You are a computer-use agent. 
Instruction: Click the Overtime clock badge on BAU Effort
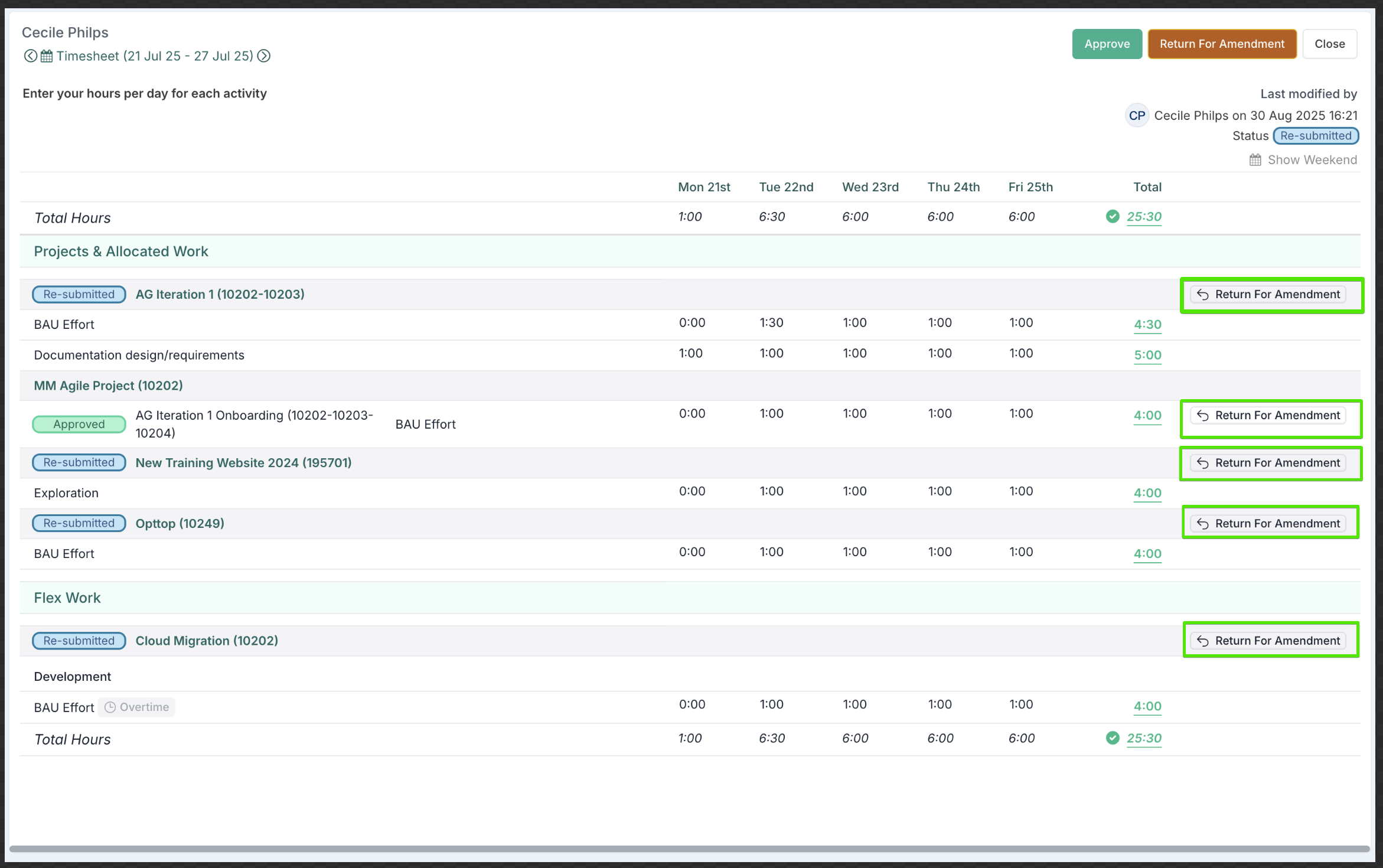tap(136, 707)
